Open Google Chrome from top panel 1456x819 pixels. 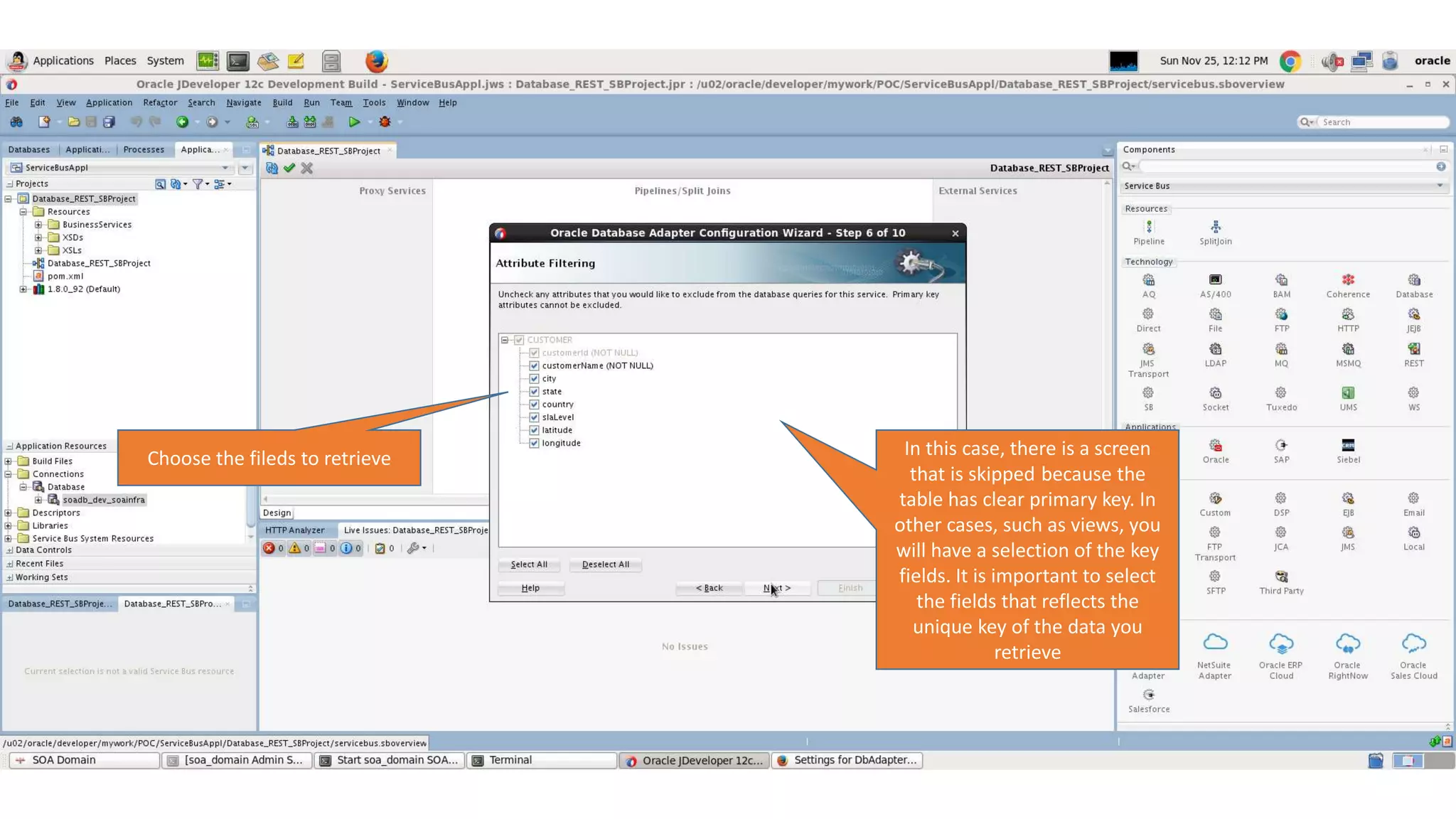[1290, 61]
